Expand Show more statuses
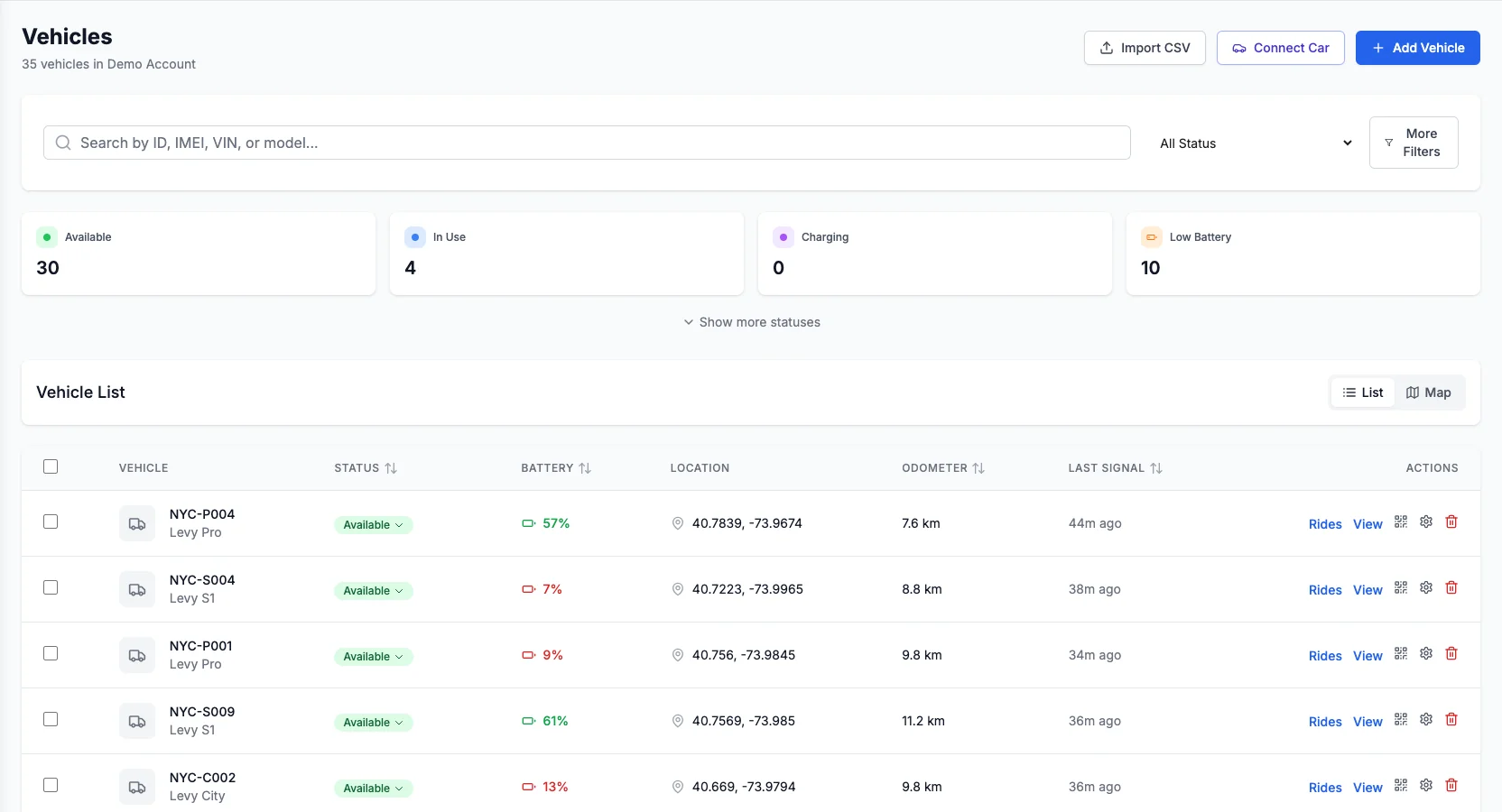 point(751,322)
